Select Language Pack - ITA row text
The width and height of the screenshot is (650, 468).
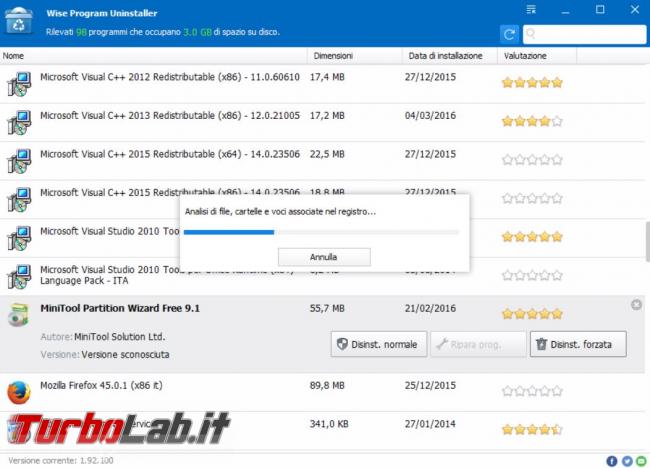(x=84, y=281)
